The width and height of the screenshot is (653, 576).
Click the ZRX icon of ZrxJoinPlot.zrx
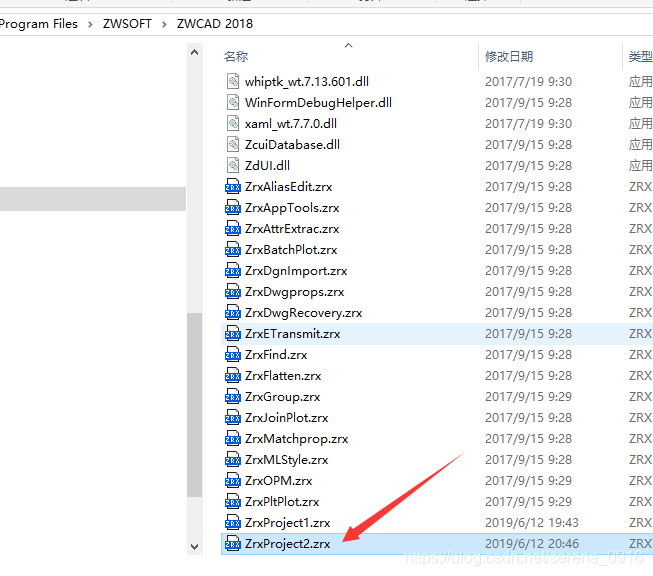pos(233,417)
